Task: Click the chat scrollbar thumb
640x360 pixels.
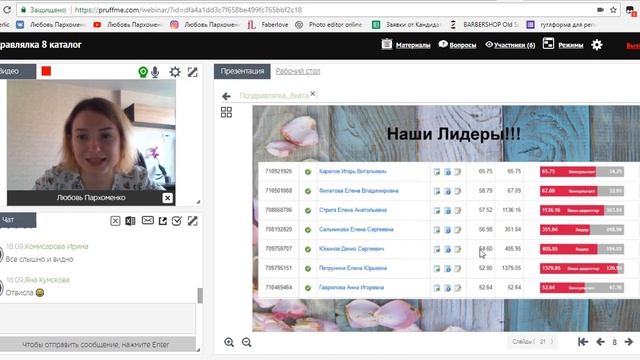Action: point(200,296)
